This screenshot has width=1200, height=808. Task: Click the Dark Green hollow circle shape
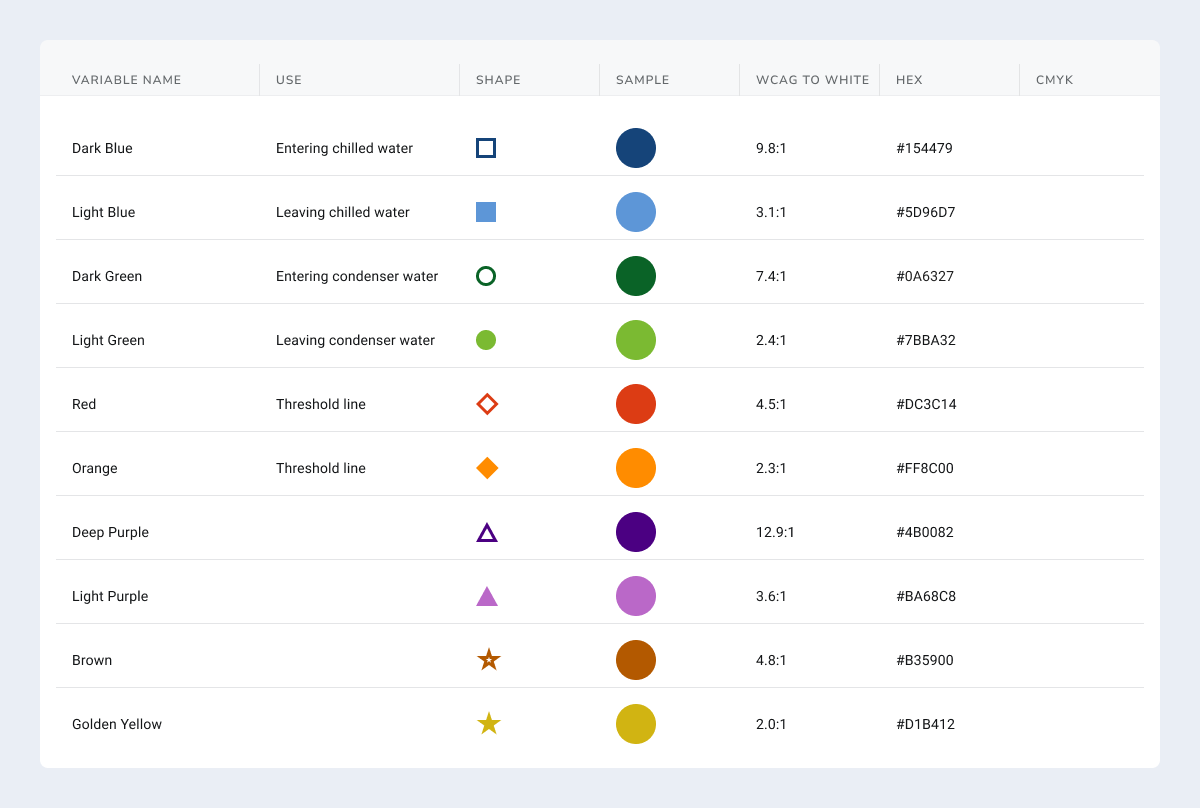pyautogui.click(x=486, y=276)
